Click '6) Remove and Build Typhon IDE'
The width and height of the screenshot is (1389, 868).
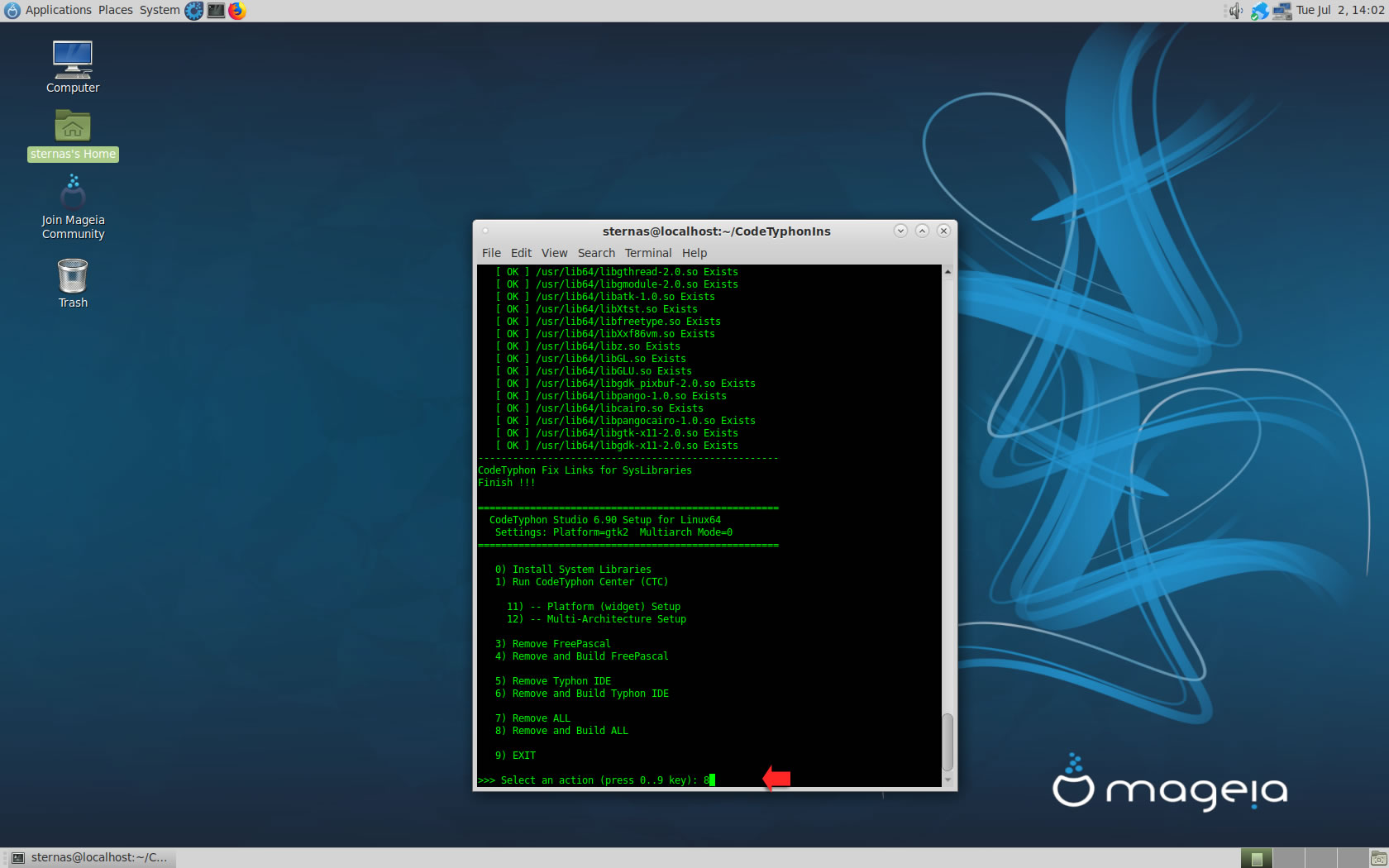[582, 694]
